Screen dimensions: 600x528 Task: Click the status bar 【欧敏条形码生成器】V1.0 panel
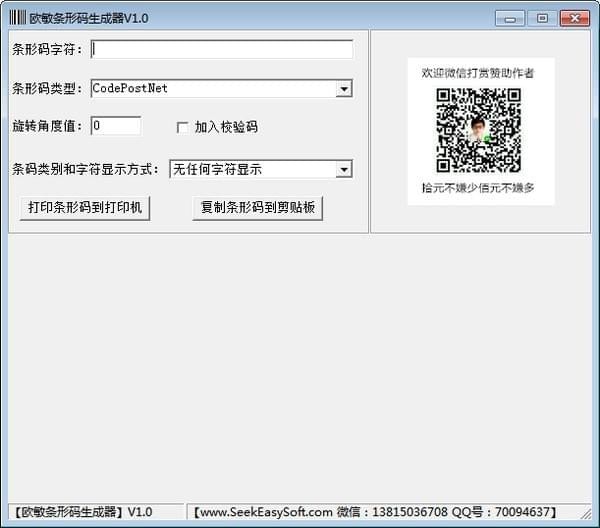(84, 512)
